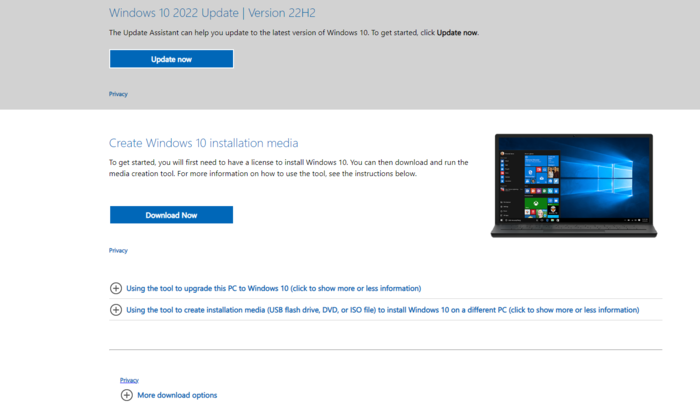Open Privacy link above More download options

(129, 380)
